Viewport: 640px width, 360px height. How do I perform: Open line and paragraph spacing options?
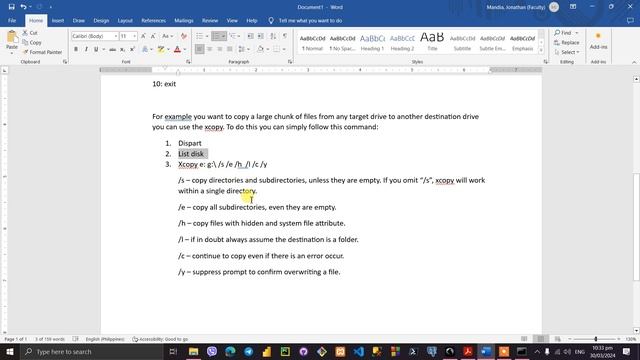point(242,49)
